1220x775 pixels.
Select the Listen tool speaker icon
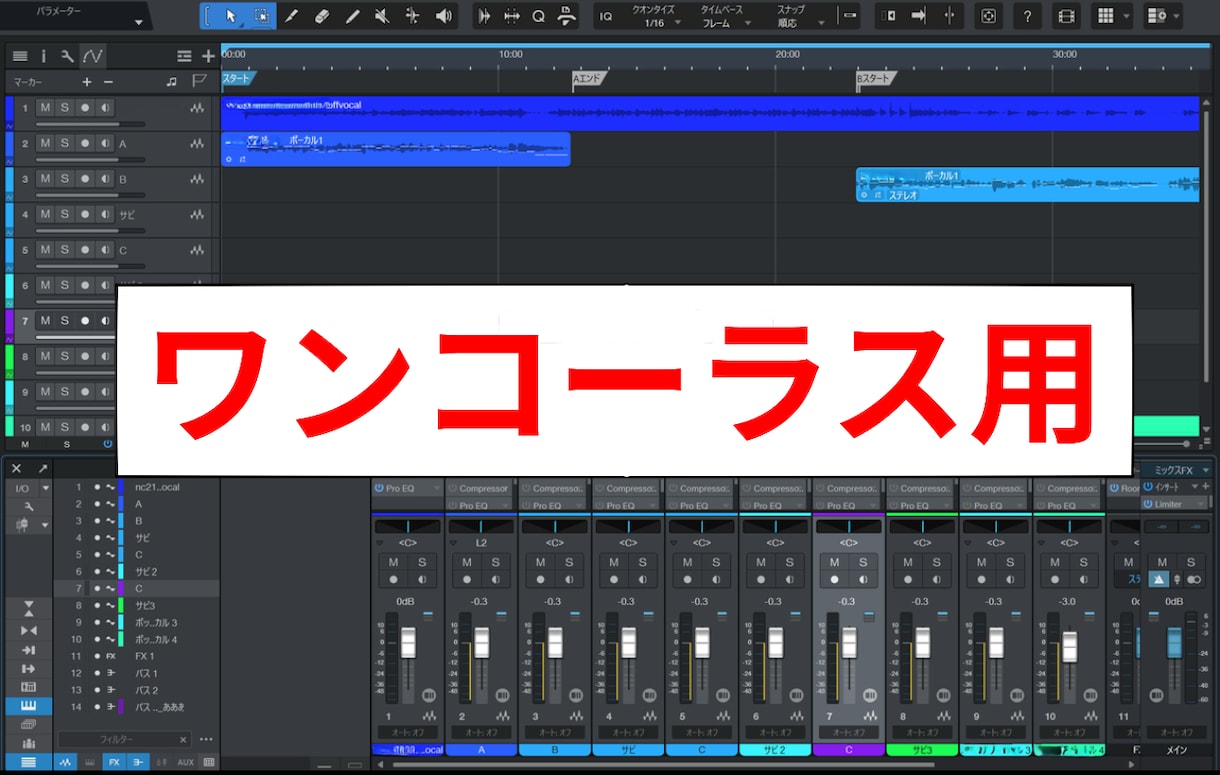pyautogui.click(x=443, y=16)
